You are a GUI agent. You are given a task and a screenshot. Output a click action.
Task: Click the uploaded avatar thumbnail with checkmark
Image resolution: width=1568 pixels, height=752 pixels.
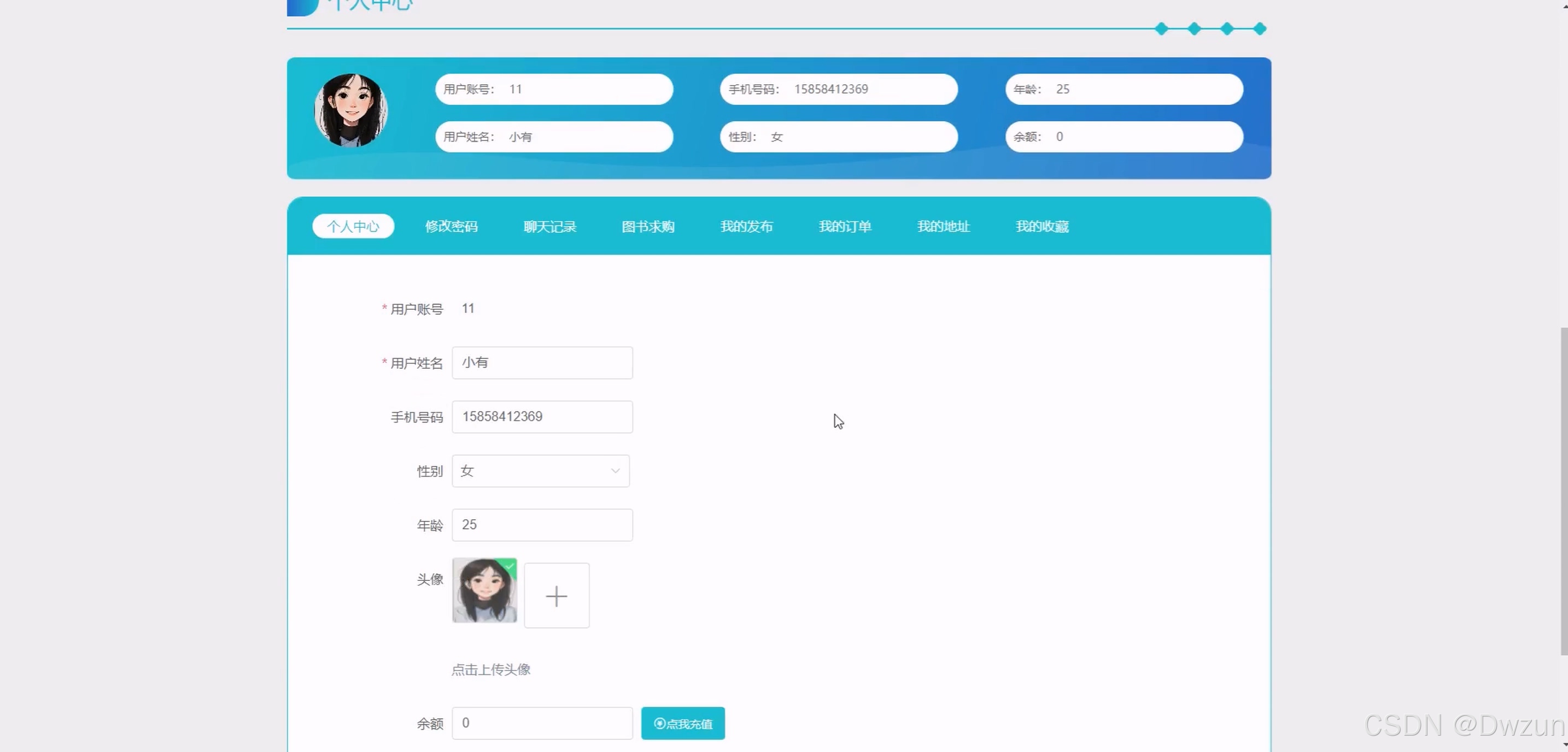tap(484, 590)
